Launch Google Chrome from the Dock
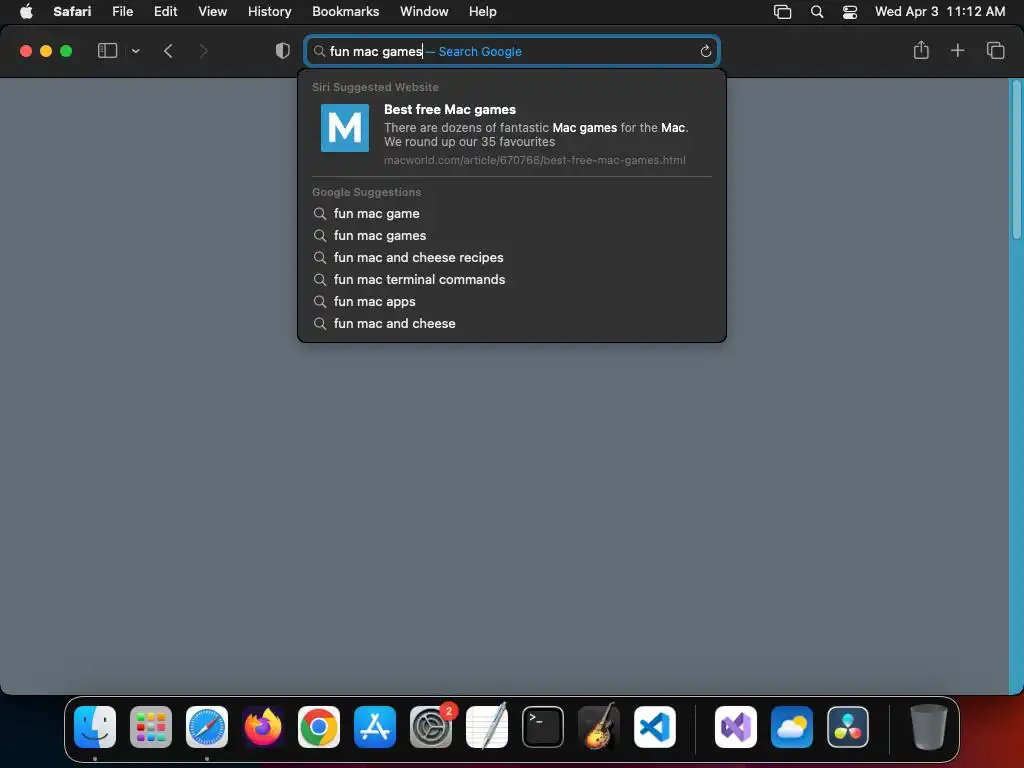This screenshot has width=1024, height=768. coord(319,727)
